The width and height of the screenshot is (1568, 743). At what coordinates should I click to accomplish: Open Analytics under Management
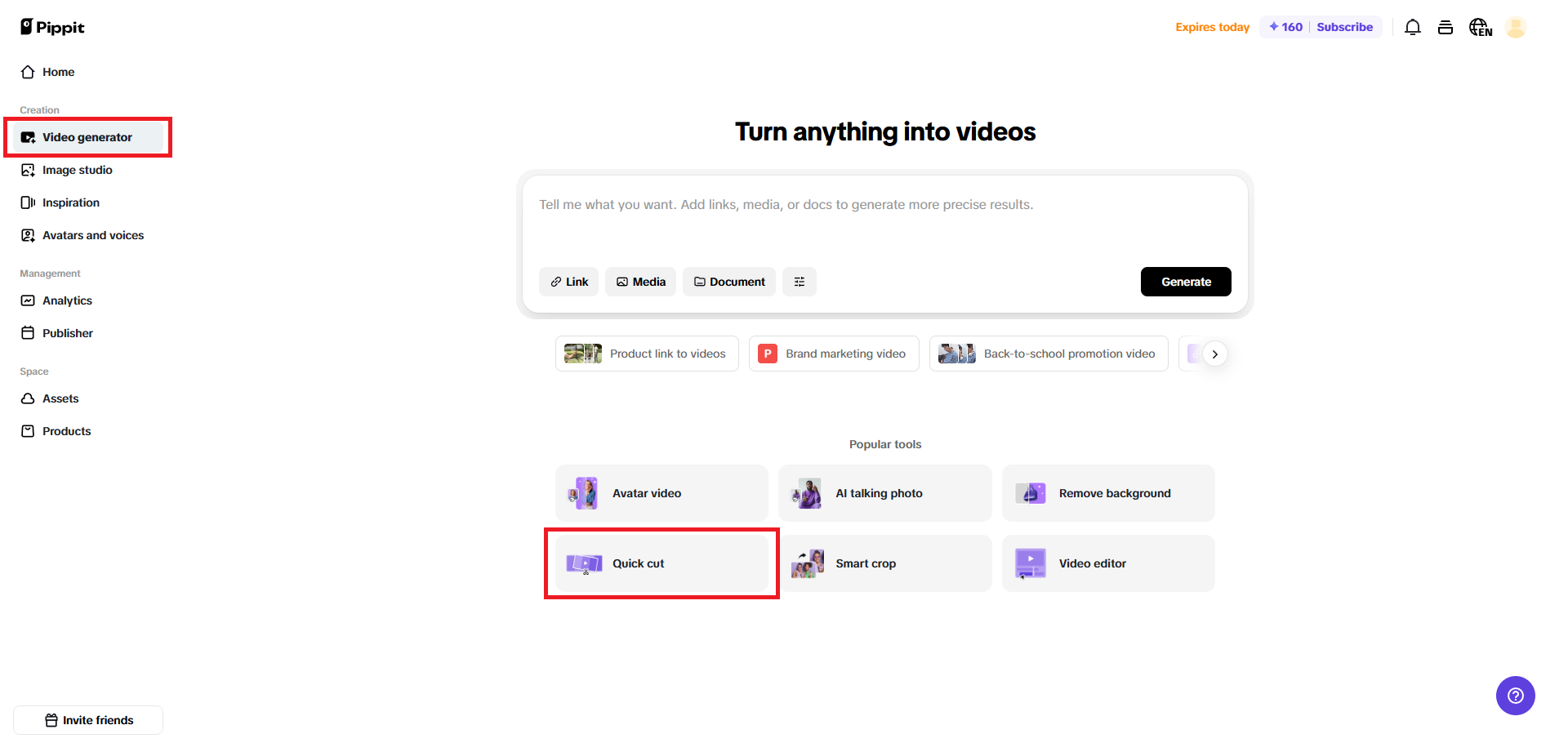pyautogui.click(x=88, y=300)
